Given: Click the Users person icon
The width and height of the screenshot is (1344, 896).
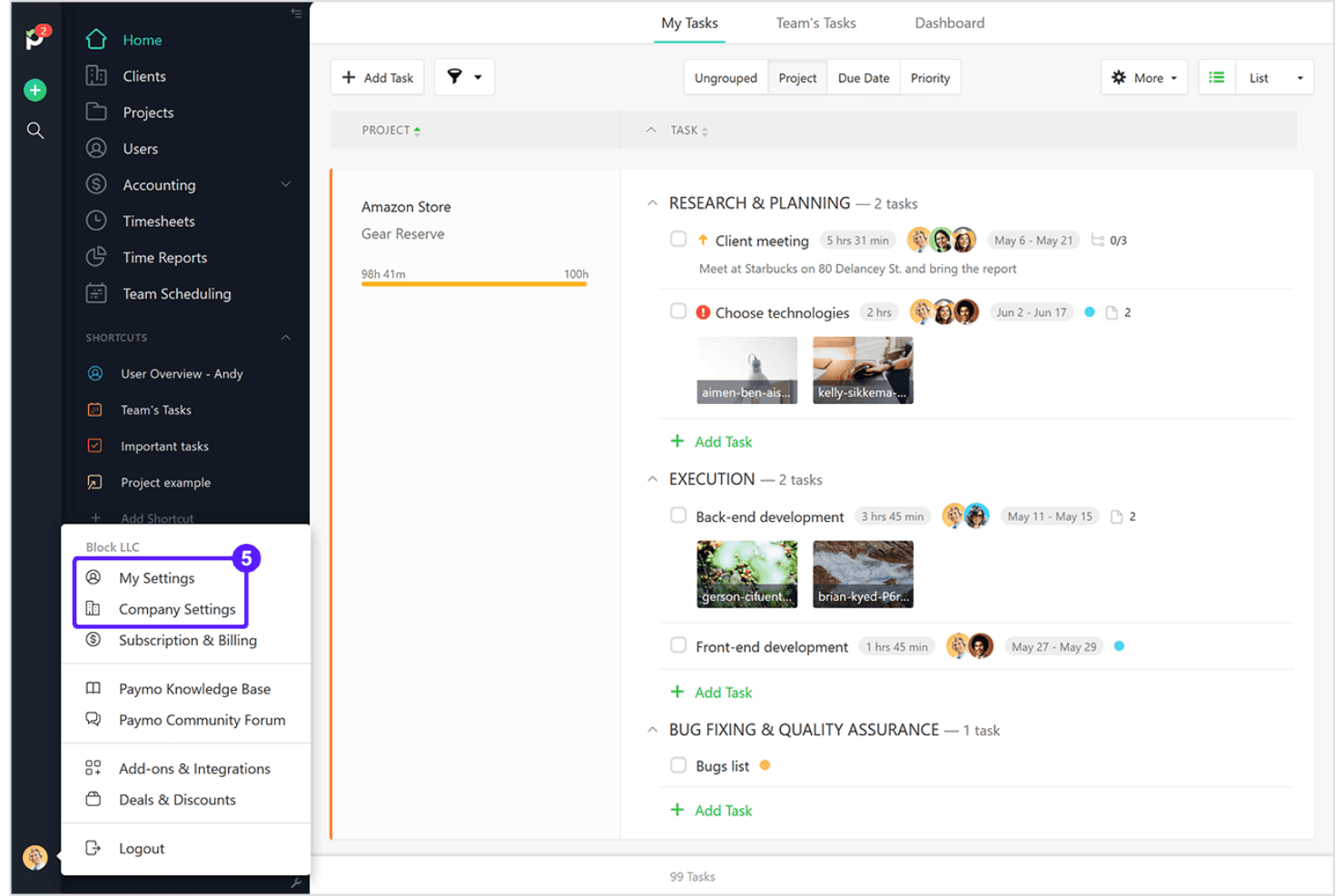Looking at the screenshot, I should click(x=96, y=148).
